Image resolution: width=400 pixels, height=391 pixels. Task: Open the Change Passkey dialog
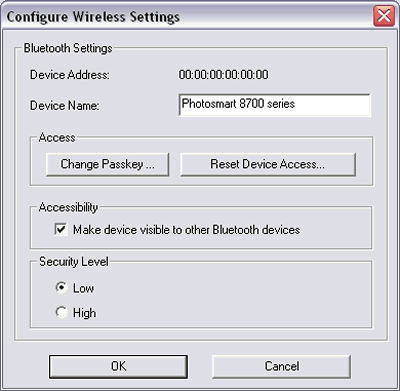coord(107,164)
